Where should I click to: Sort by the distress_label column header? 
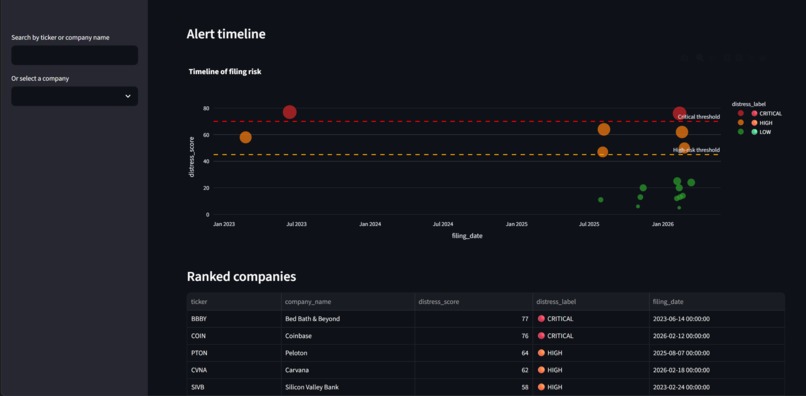tap(591, 302)
